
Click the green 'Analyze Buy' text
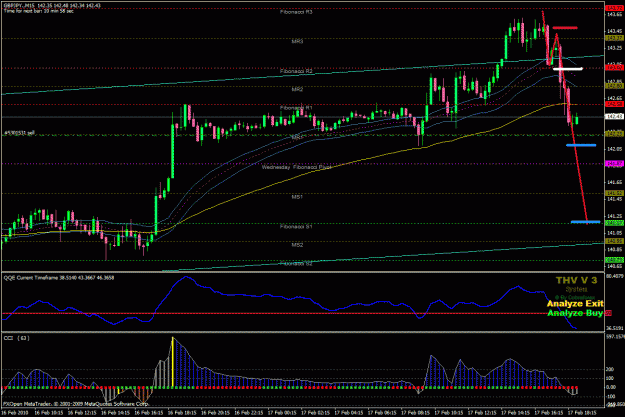(x=575, y=313)
